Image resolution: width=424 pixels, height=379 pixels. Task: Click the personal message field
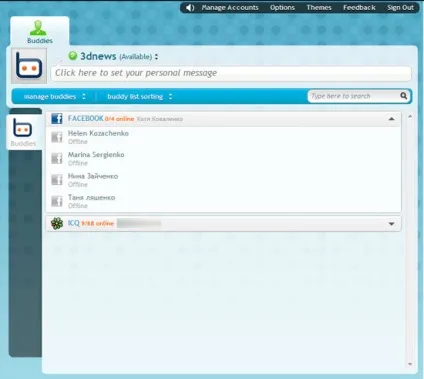[x=231, y=73]
